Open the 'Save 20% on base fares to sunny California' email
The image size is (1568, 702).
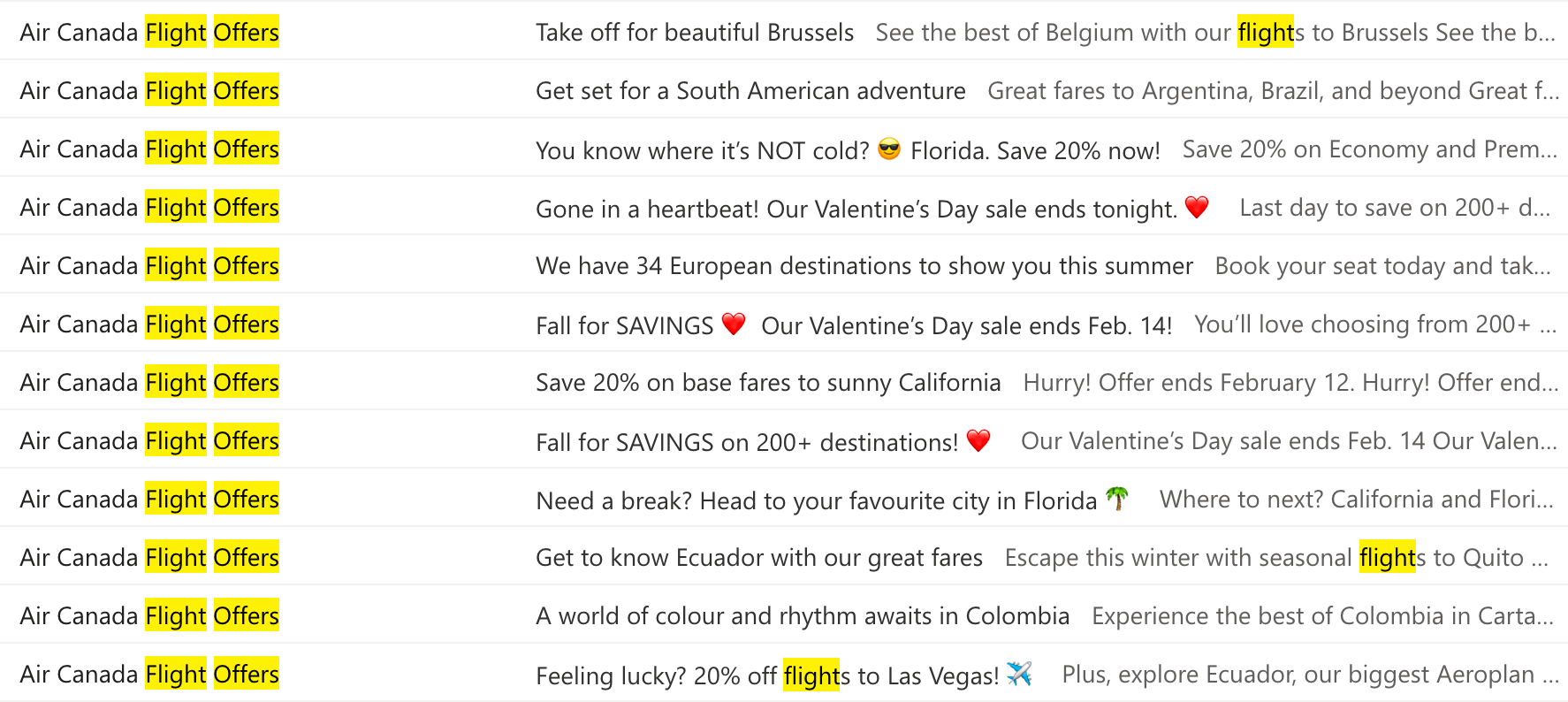pos(784,381)
